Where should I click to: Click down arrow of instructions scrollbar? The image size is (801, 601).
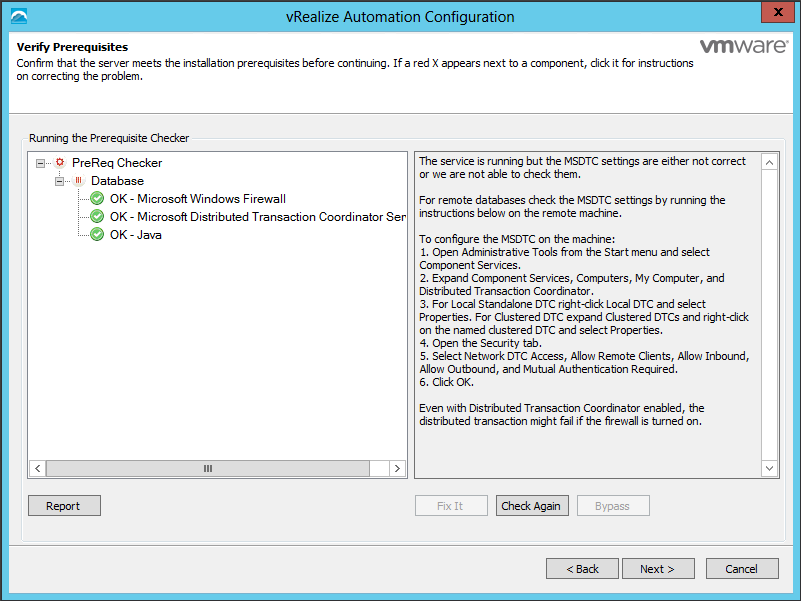[x=769, y=468]
